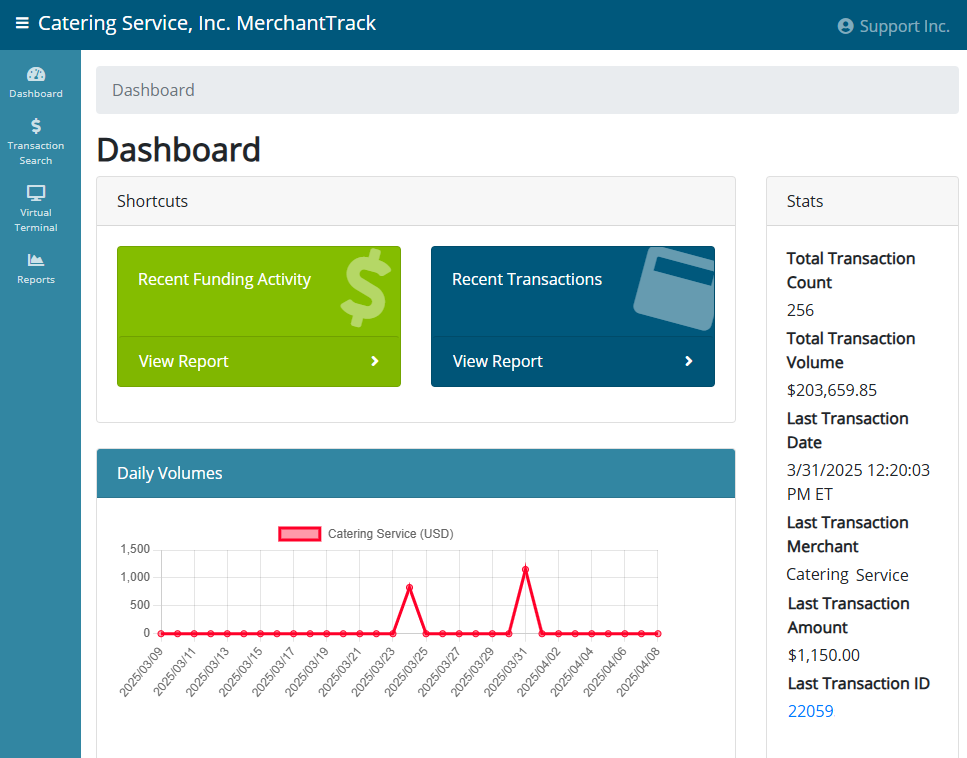Open transaction ID 22059 link
967x758 pixels.
click(x=810, y=711)
